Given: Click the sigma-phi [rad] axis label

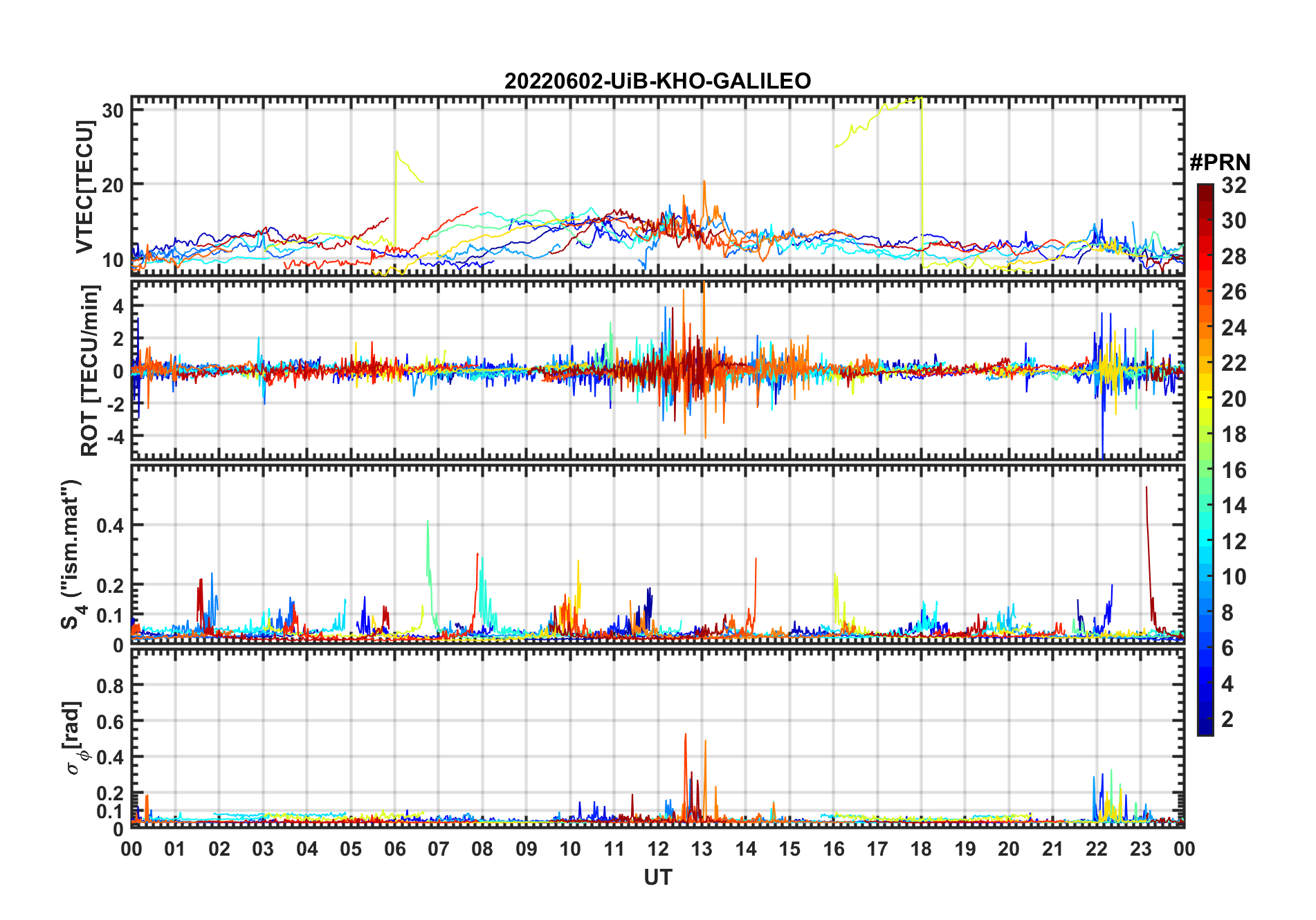Looking at the screenshot, I should [x=73, y=737].
